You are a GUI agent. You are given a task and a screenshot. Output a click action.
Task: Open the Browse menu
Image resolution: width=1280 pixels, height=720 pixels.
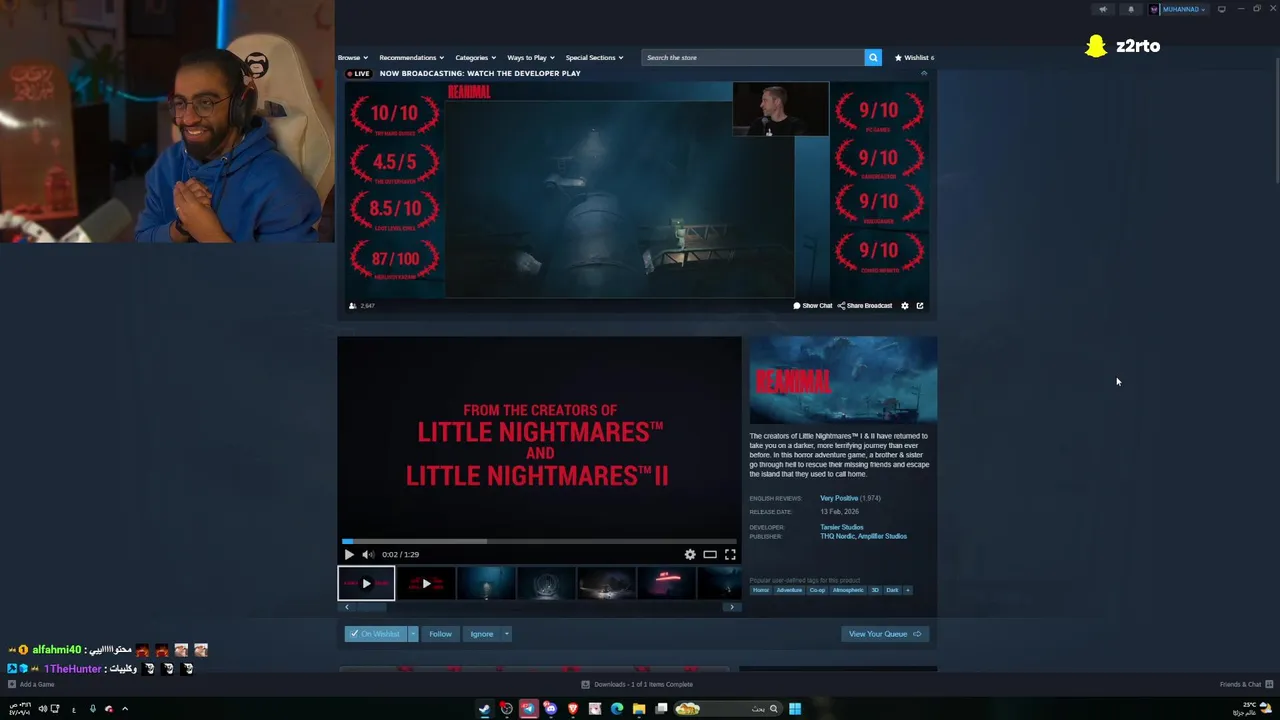click(353, 57)
